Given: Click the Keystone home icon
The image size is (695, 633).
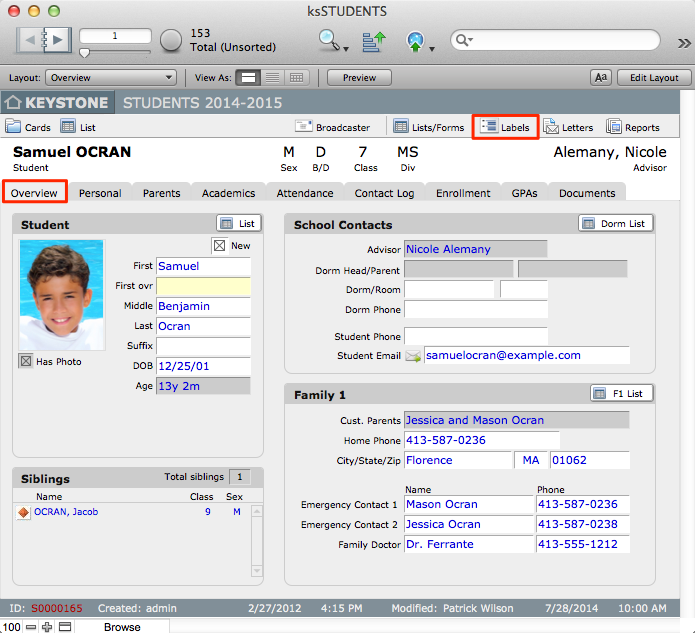Looking at the screenshot, I should [14, 103].
